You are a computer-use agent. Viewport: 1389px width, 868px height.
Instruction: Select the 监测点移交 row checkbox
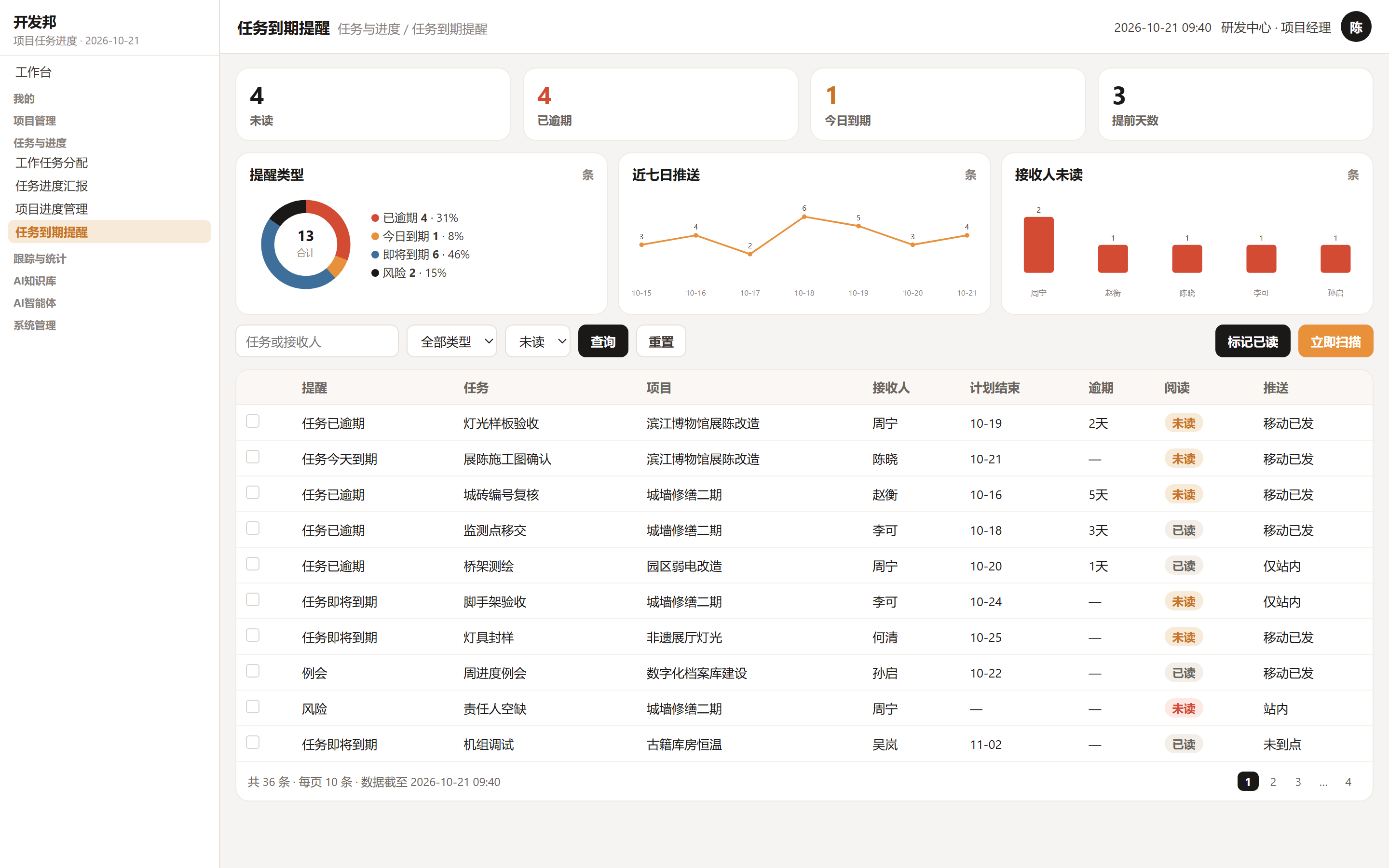(253, 528)
